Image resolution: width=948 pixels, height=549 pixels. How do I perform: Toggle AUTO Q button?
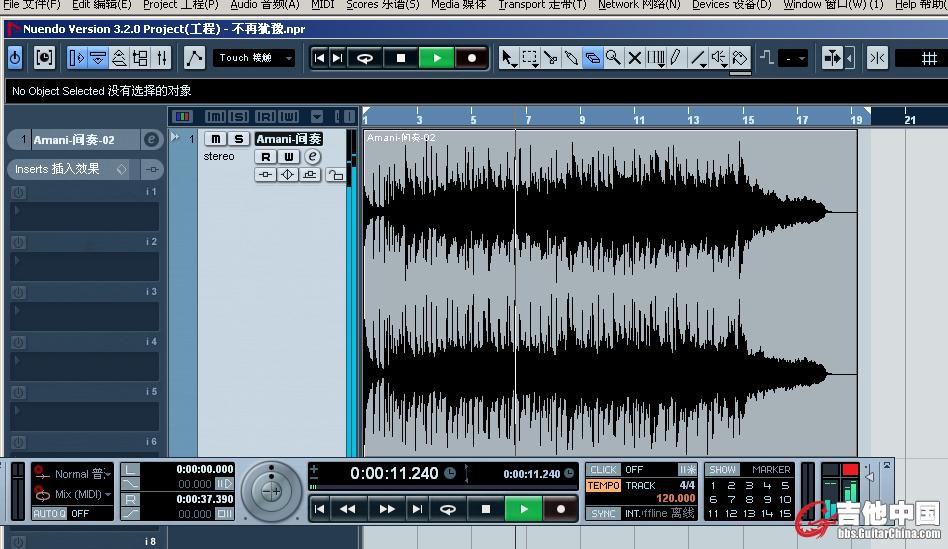click(x=50, y=513)
